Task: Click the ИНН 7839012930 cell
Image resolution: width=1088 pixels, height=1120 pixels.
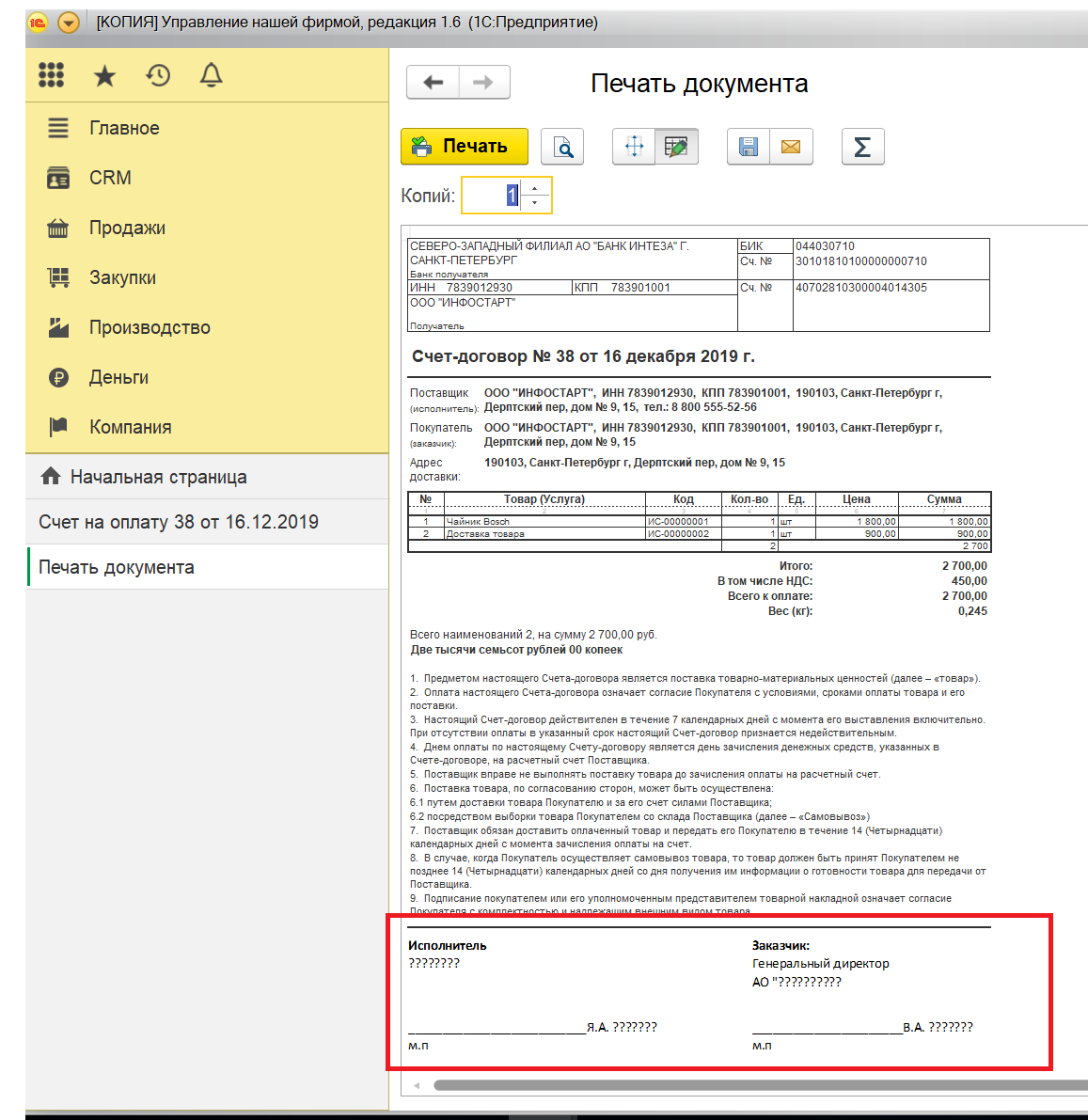Action: tap(489, 287)
